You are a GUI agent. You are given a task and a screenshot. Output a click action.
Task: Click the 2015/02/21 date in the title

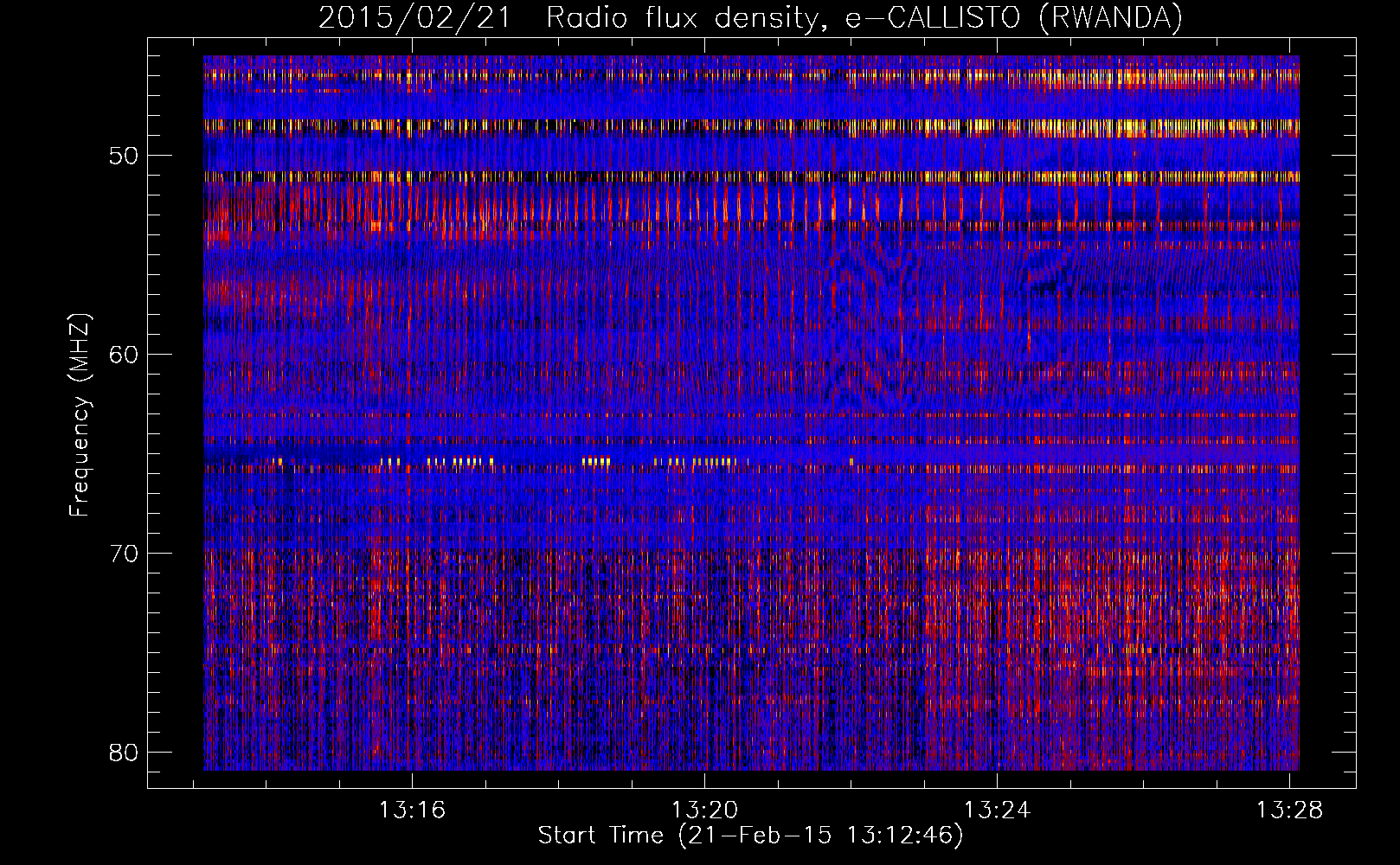point(414,18)
